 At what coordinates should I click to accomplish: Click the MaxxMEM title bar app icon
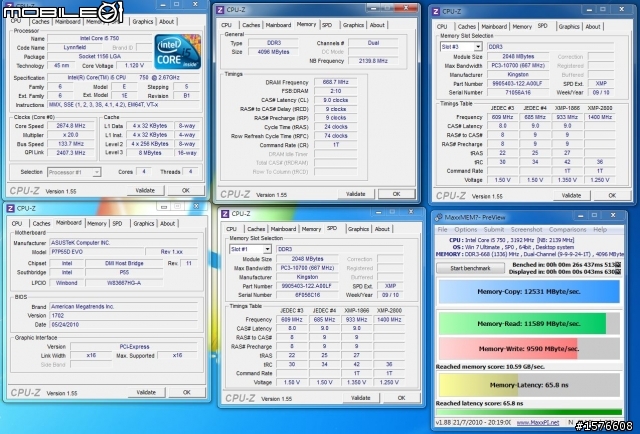pyautogui.click(x=439, y=217)
